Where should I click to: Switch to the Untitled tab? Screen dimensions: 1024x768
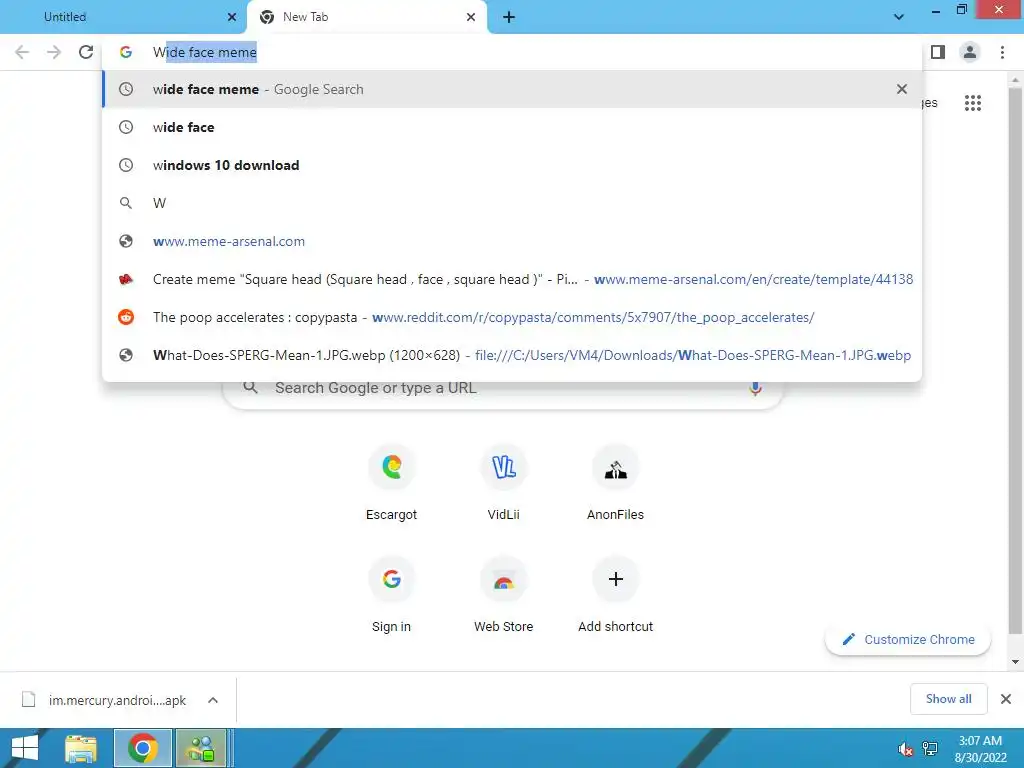124,17
